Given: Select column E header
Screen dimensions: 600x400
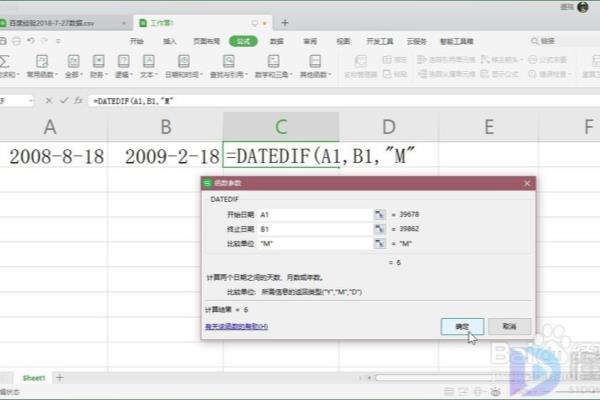Looking at the screenshot, I should [x=489, y=127].
